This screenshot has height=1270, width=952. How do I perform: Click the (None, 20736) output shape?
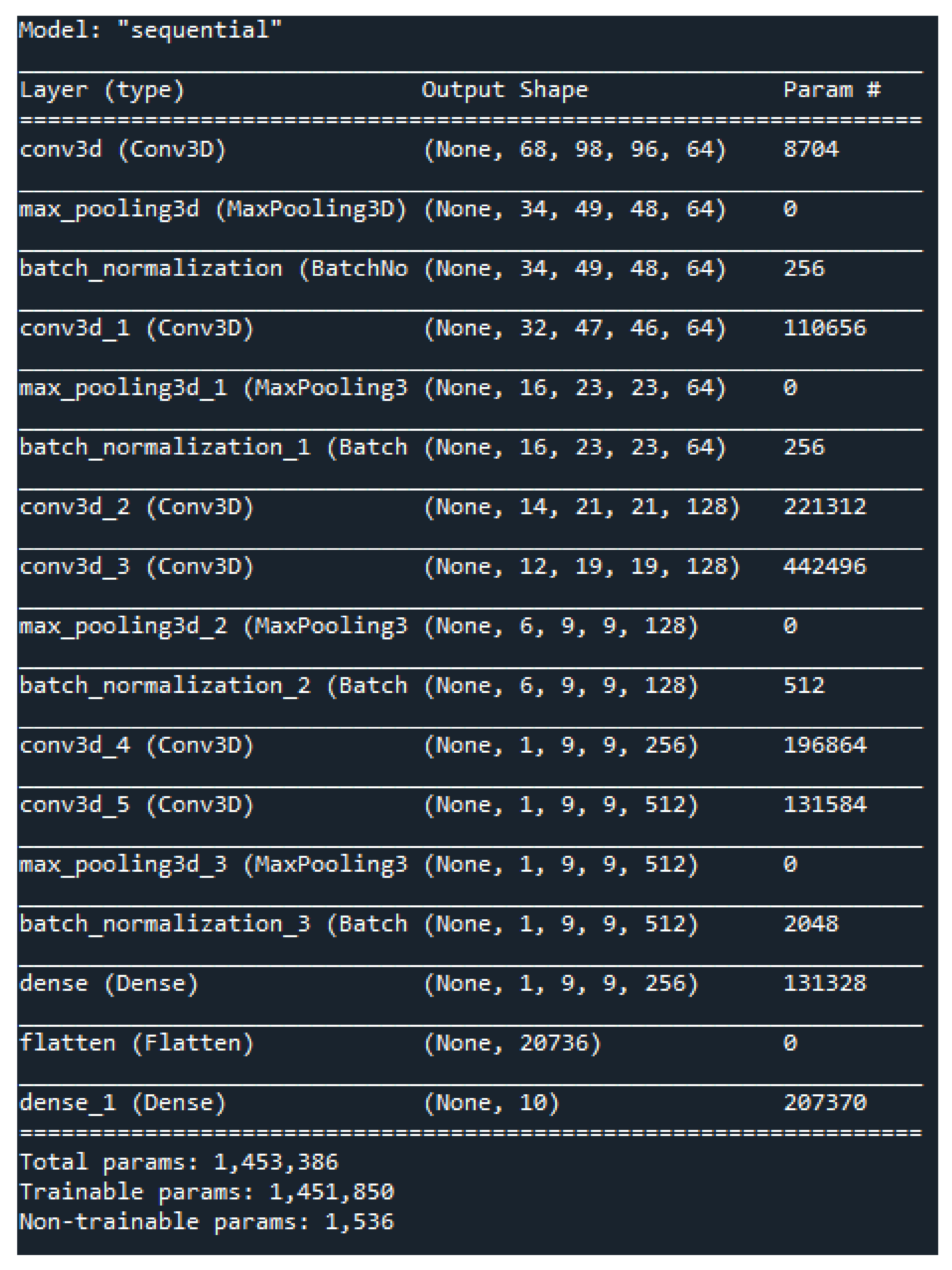coord(512,1044)
